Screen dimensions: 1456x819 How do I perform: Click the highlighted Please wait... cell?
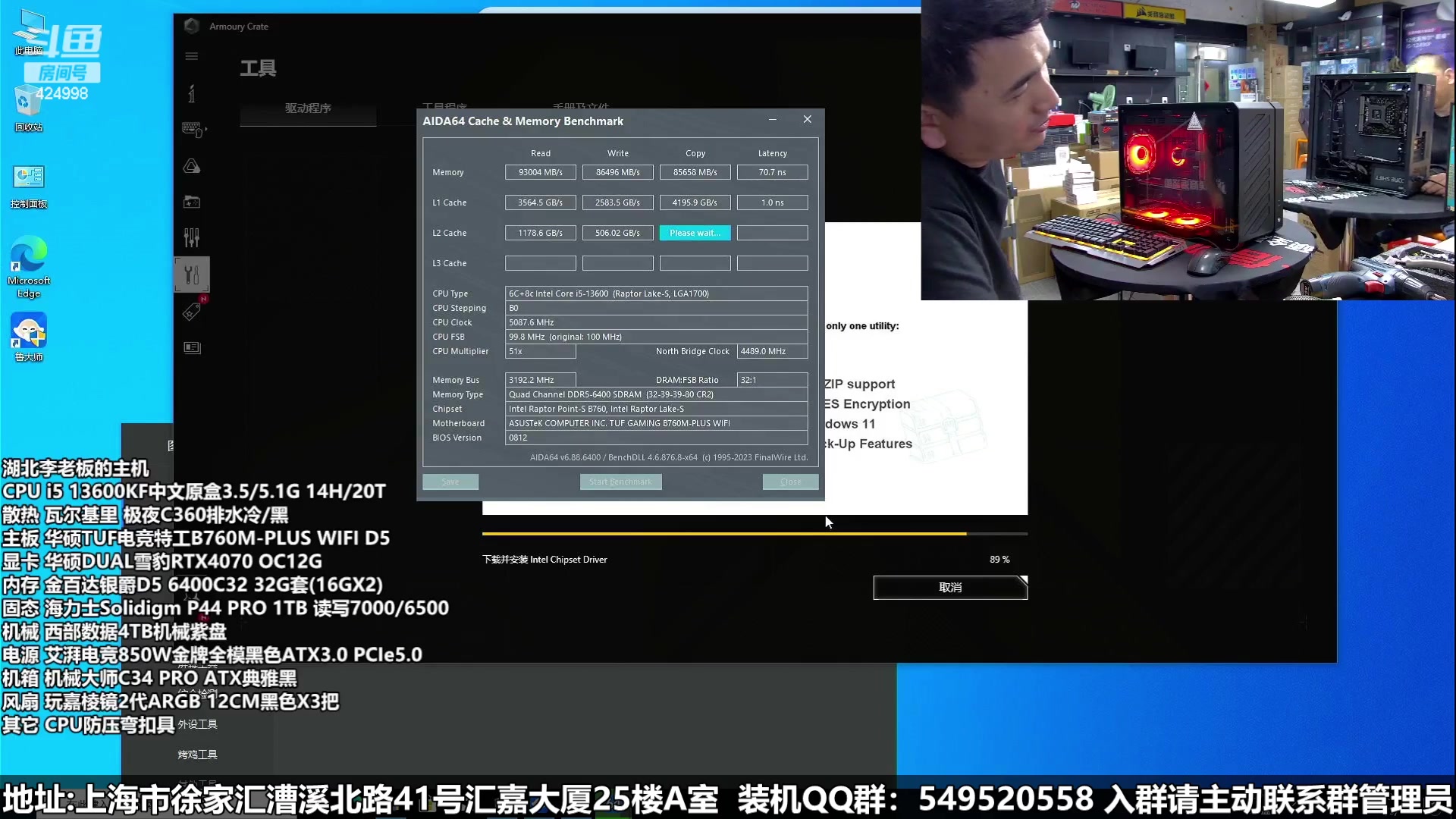coord(695,233)
